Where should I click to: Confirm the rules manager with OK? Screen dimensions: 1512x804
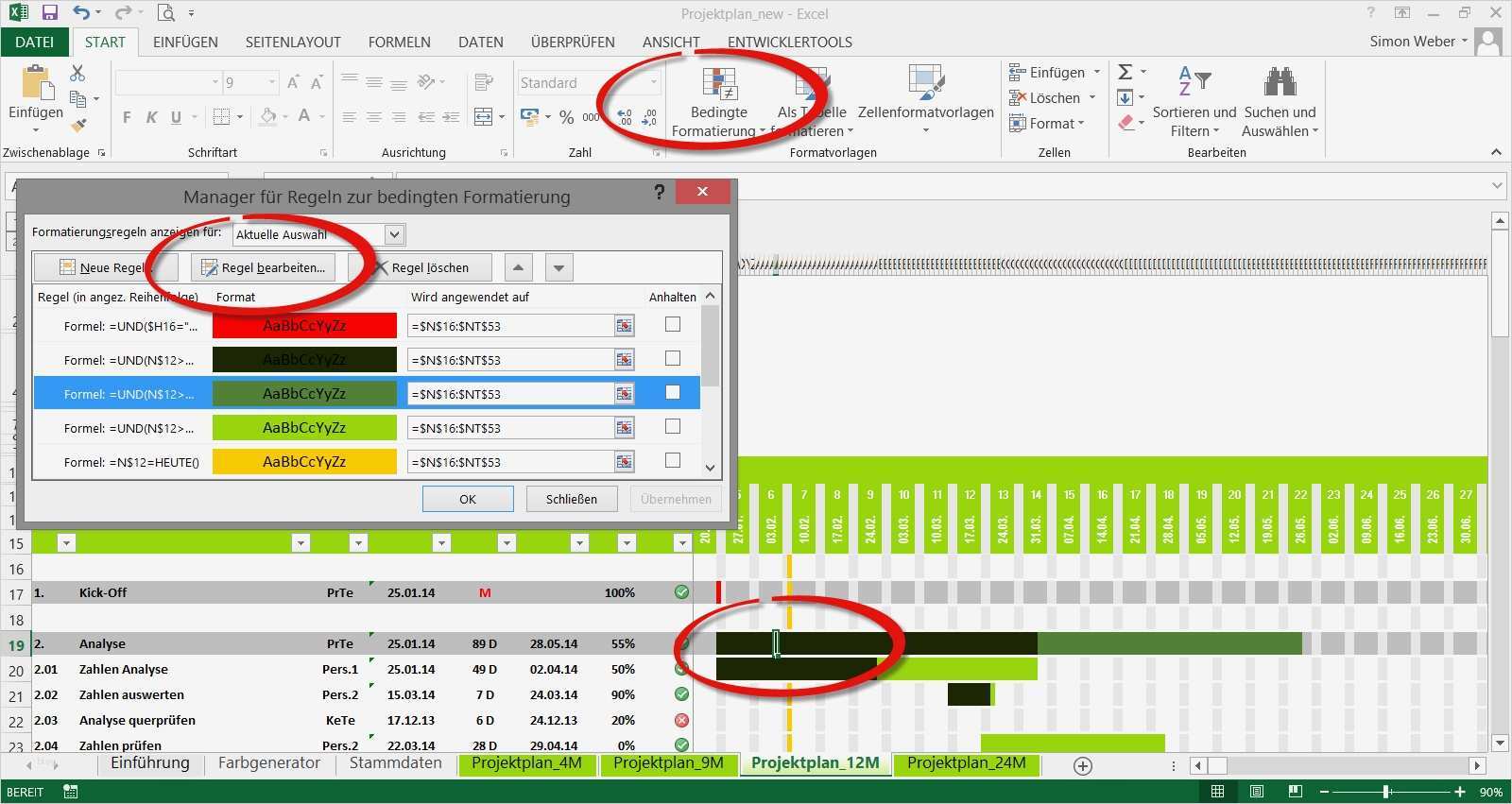[x=468, y=499]
